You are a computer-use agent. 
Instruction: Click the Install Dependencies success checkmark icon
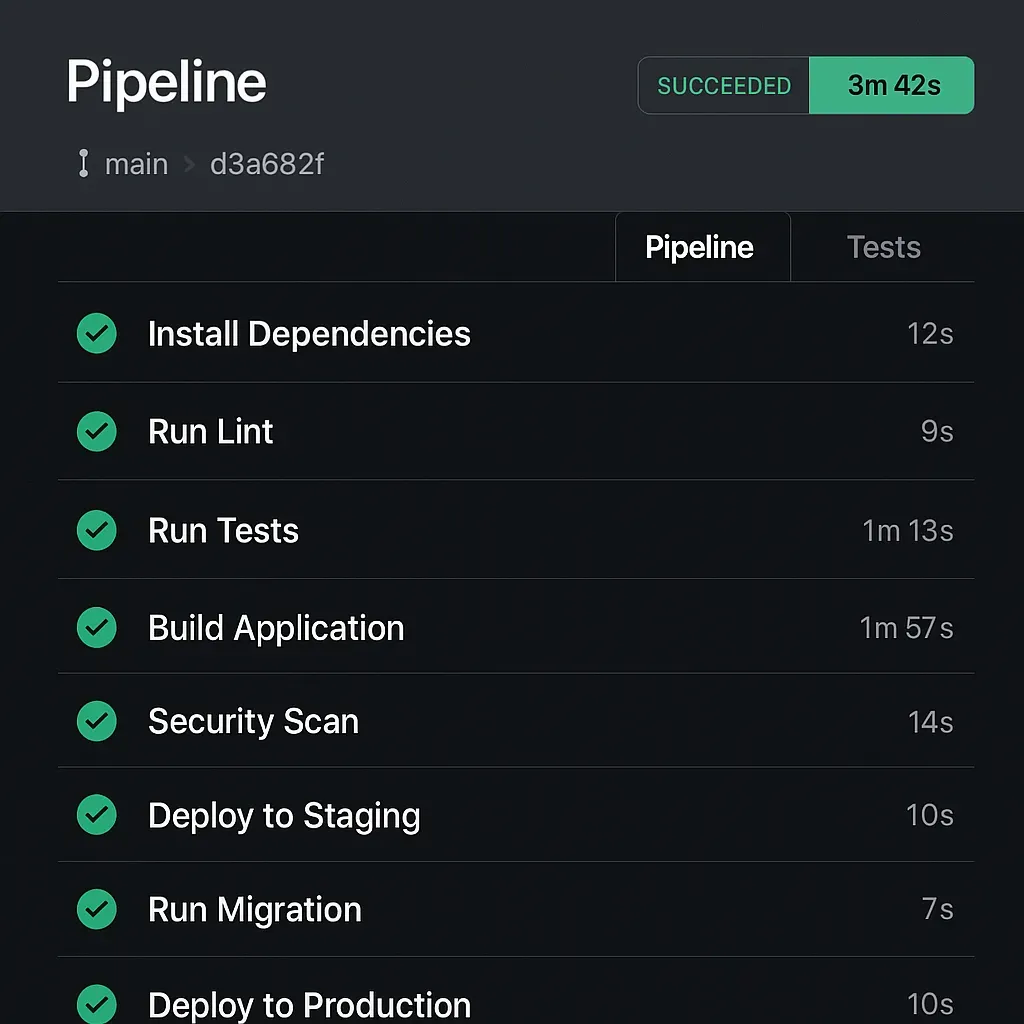tap(97, 334)
